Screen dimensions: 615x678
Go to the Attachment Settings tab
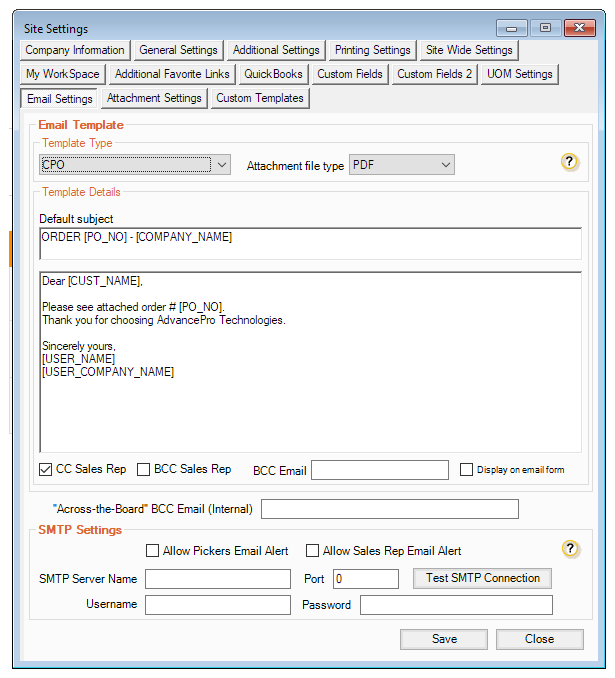coord(155,98)
